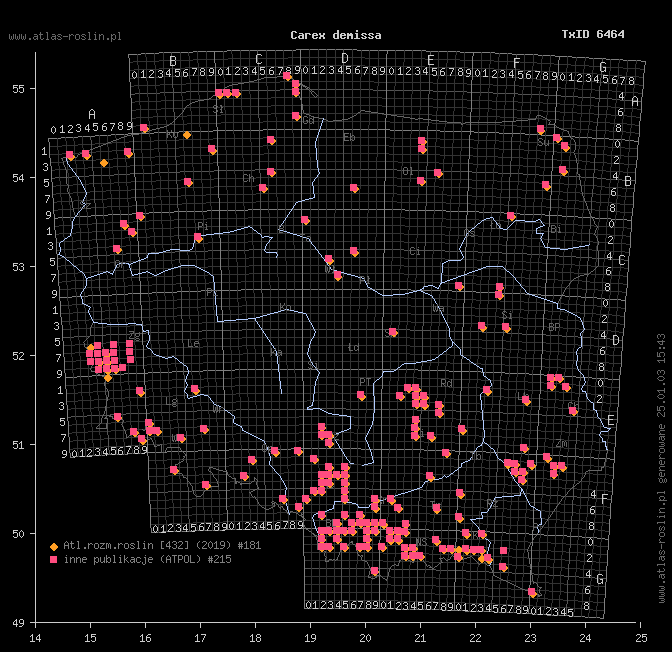672x652 pixels.
Task: Click the pink marker just below the 'Pi' label
Action: click(x=198, y=237)
